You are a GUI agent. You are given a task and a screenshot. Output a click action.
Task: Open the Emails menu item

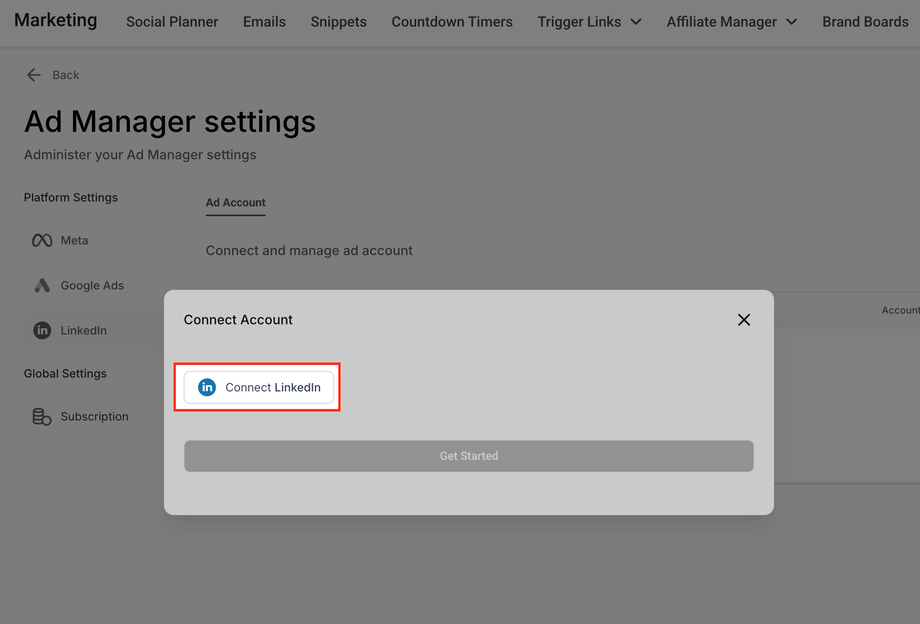click(264, 22)
